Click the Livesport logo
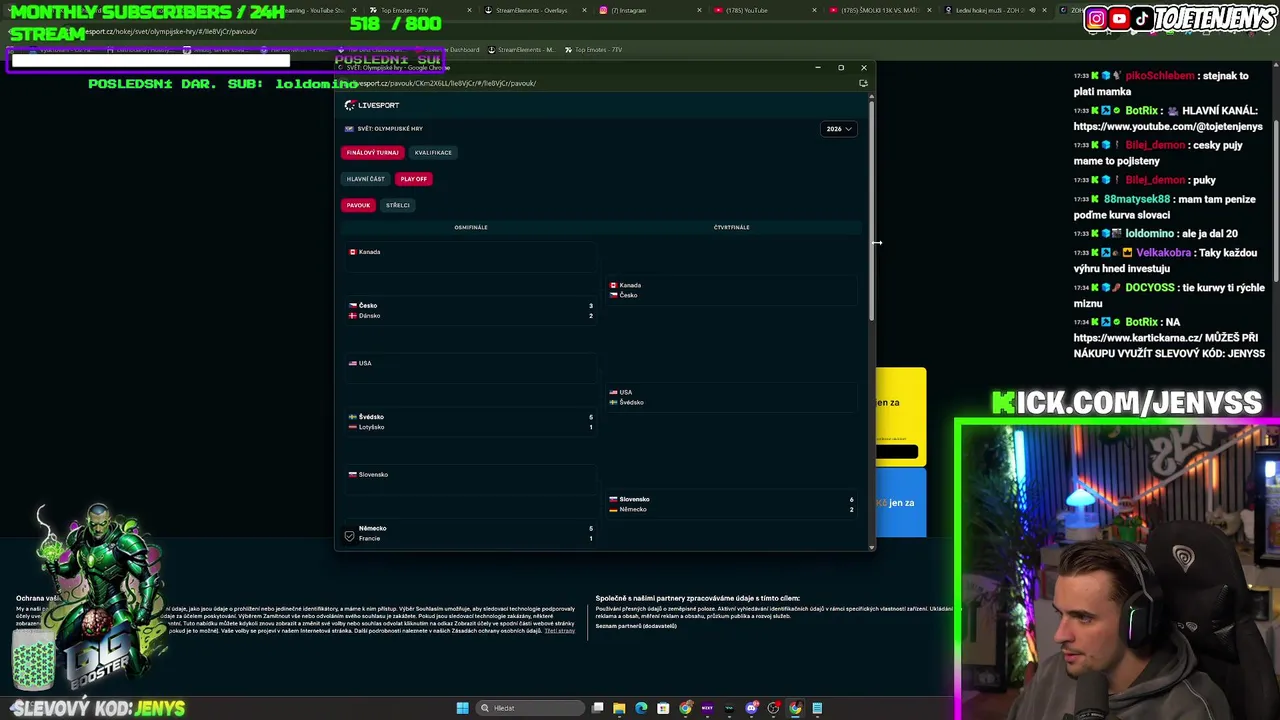 pos(372,105)
